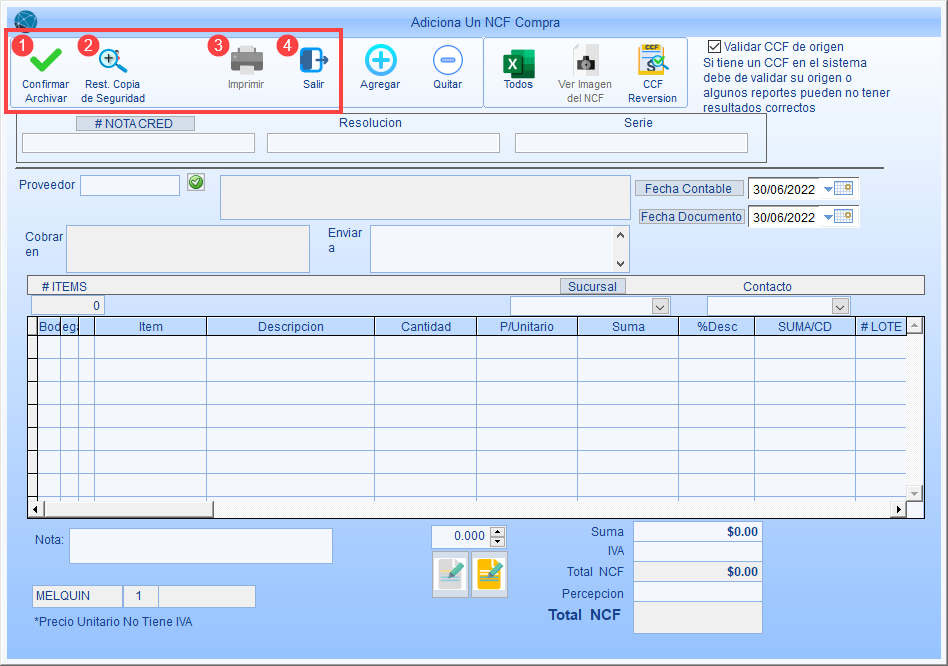
Task: Click the Fecha Documento label button
Action: pyautogui.click(x=692, y=216)
